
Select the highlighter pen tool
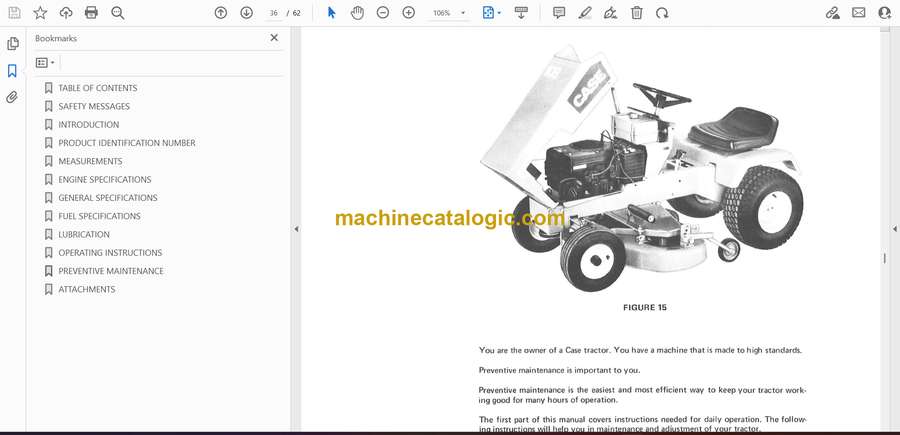point(585,13)
